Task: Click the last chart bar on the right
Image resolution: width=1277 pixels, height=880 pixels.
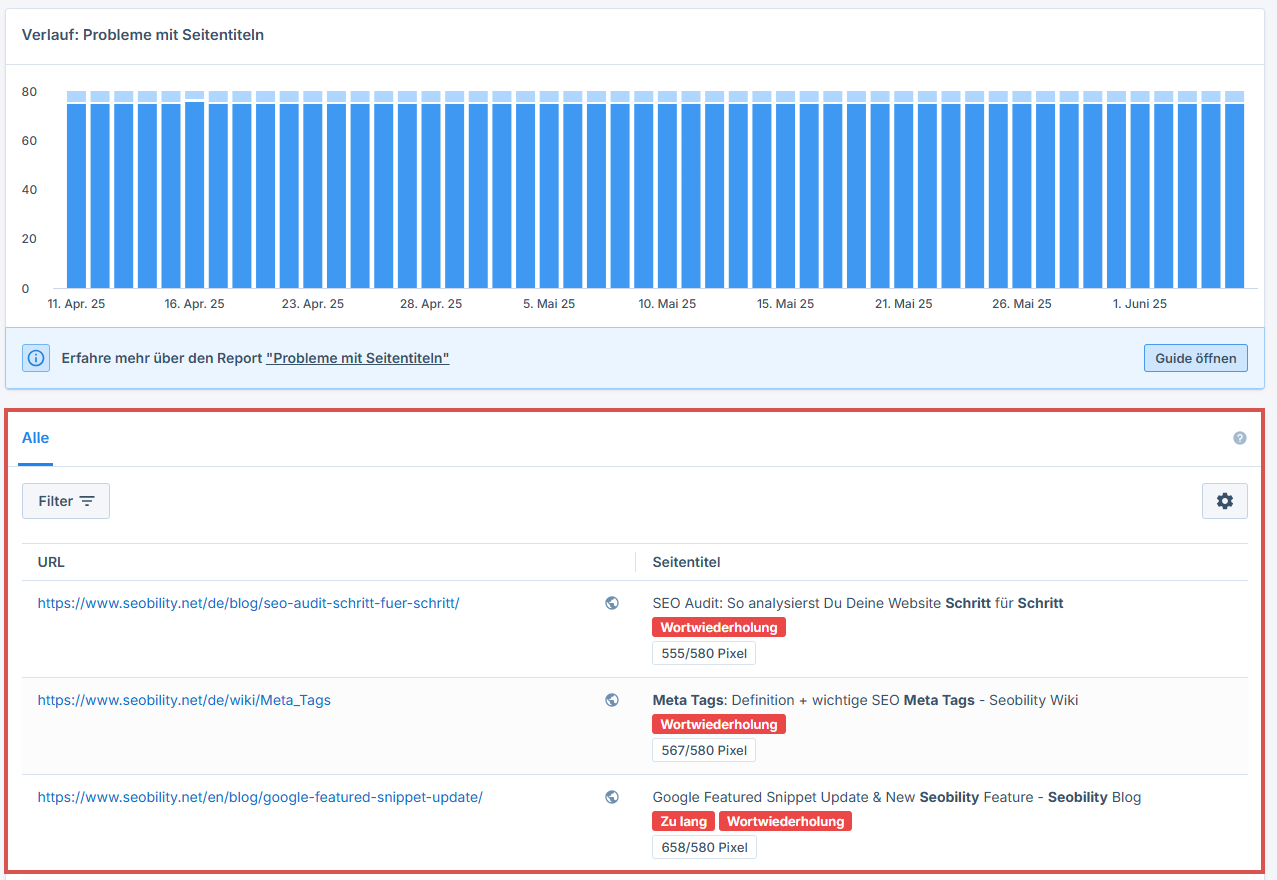Action: [x=1235, y=190]
